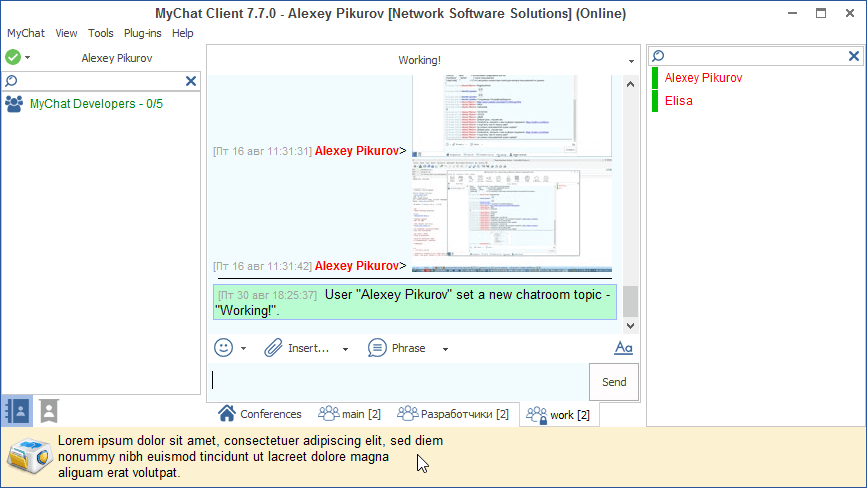Click the green online status icon
Viewport: 867px width, 488px height.
(13, 58)
